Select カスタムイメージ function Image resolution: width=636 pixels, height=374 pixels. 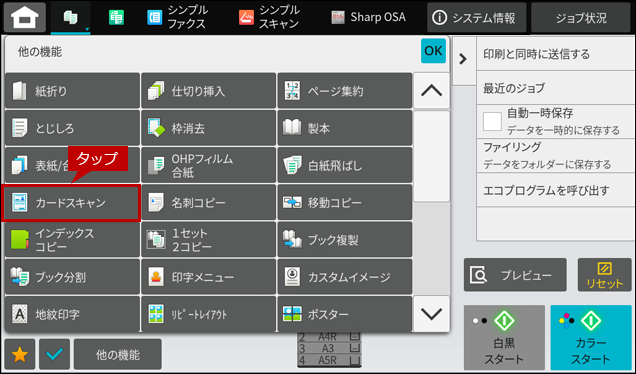tap(345, 277)
